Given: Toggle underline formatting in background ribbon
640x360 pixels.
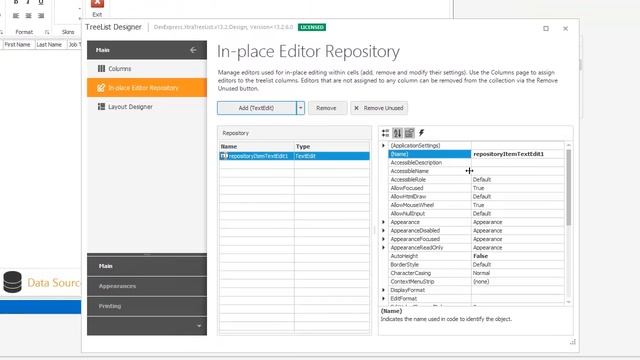Looking at the screenshot, I should click(x=41, y=2).
